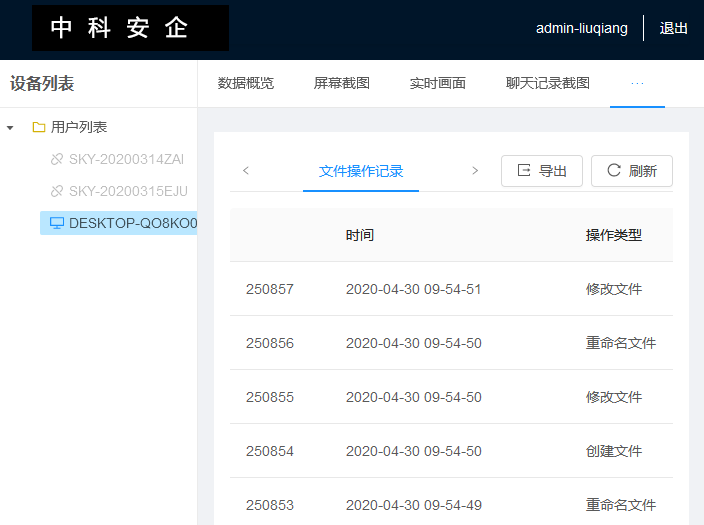Click the 导出 export button
This screenshot has height=525, width=704.
[x=542, y=171]
